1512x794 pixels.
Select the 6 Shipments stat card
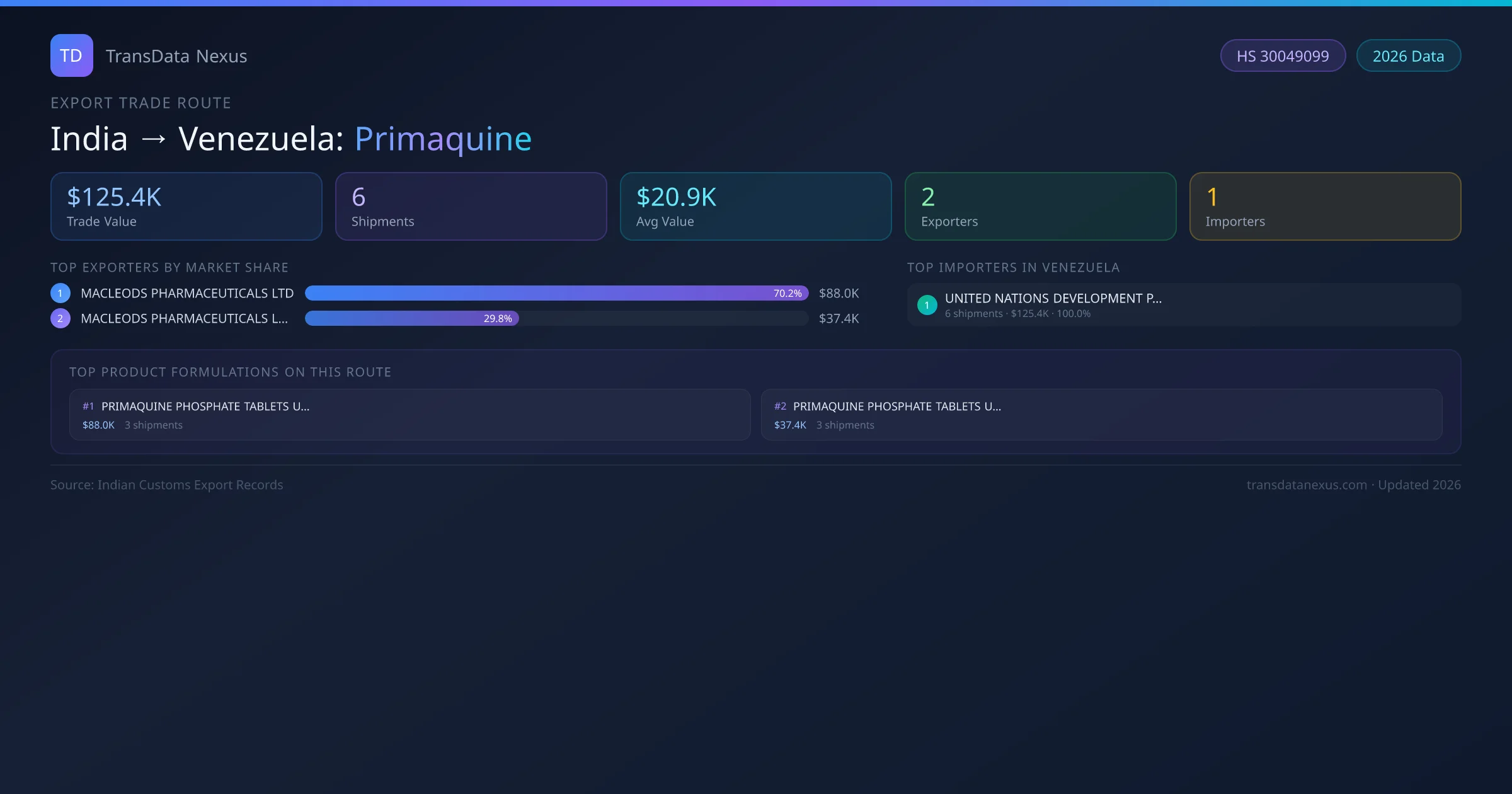(x=471, y=207)
